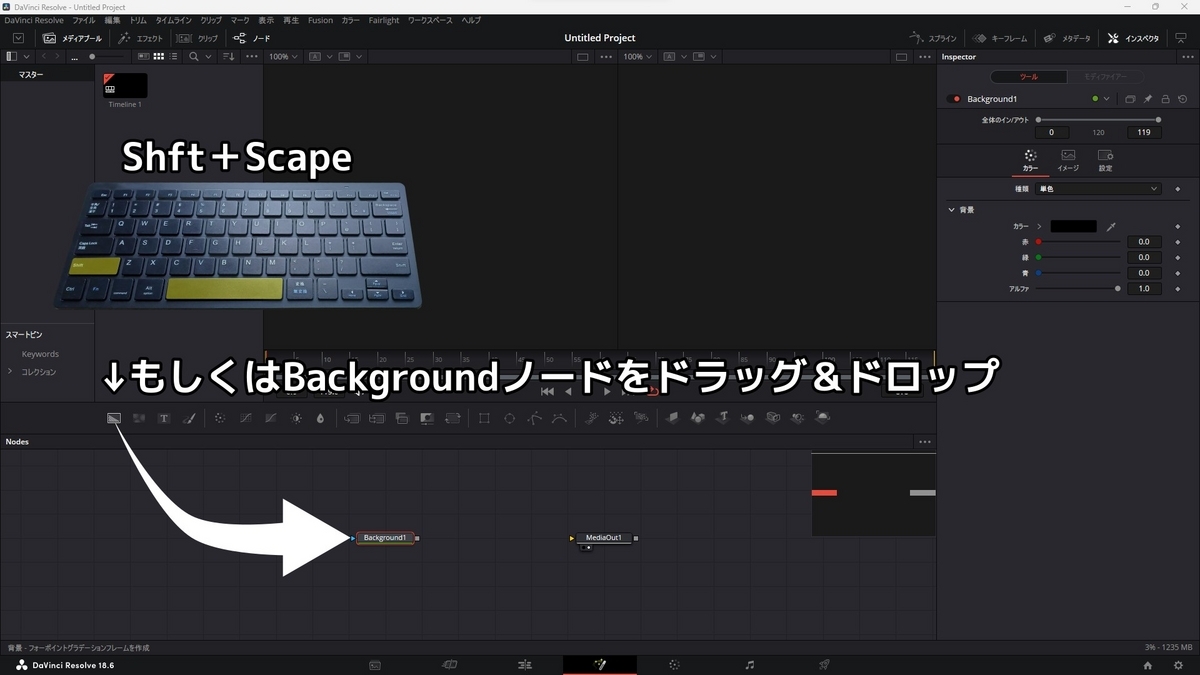Switch to 設定 tab in Inspector
Screen dimensions: 1200x675
tap(1105, 160)
